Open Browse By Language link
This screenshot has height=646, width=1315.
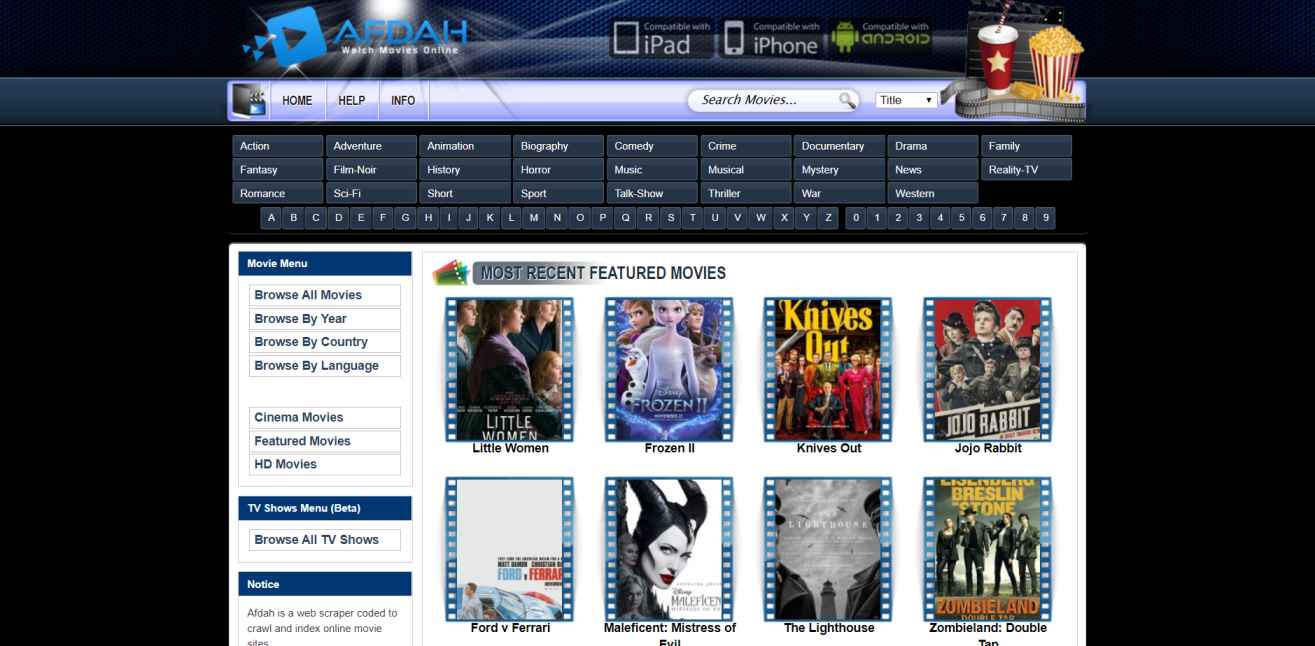(325, 366)
